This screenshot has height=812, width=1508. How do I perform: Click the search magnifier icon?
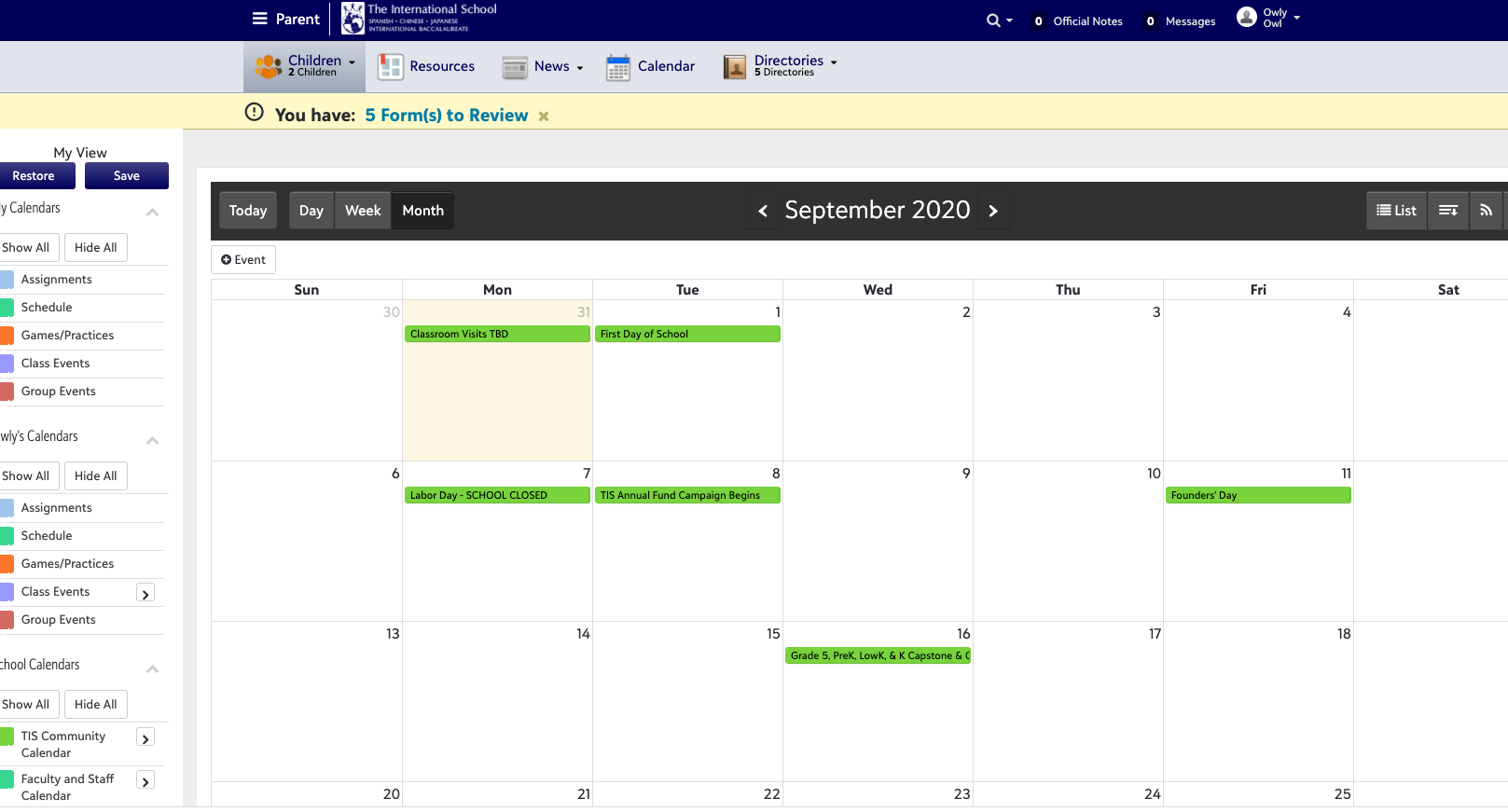[993, 21]
